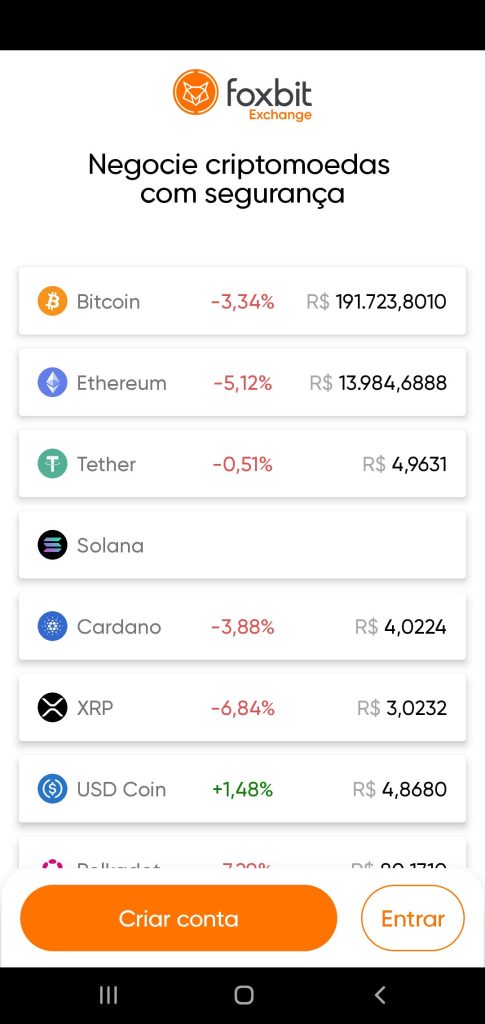Tap the Android recent apps button

click(x=108, y=995)
